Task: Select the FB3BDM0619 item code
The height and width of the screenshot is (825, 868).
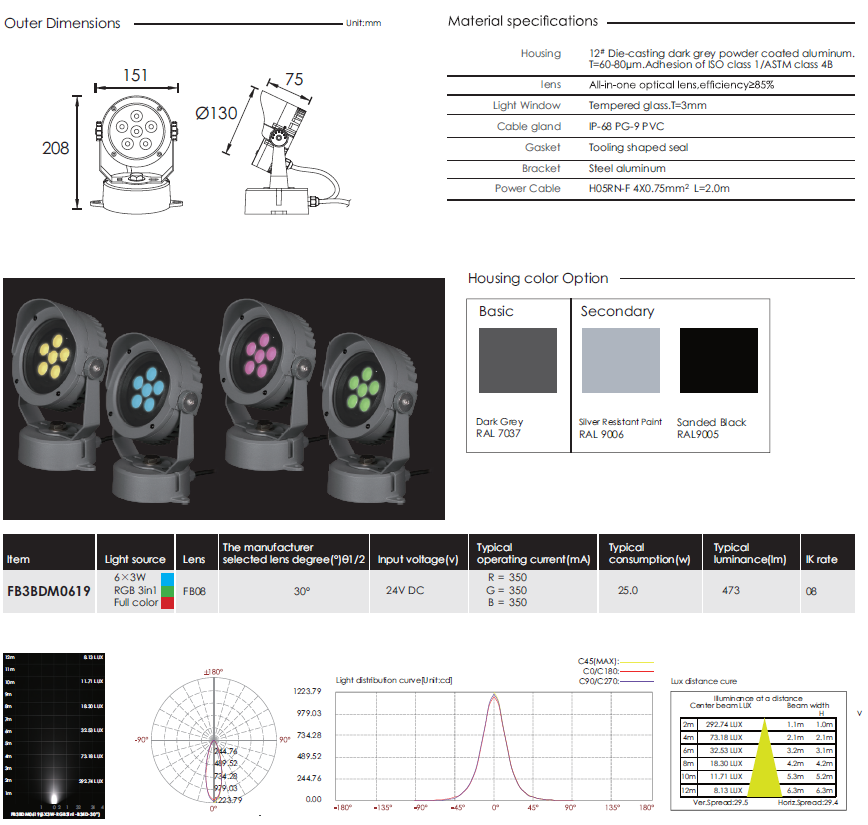Action: pyautogui.click(x=49, y=591)
